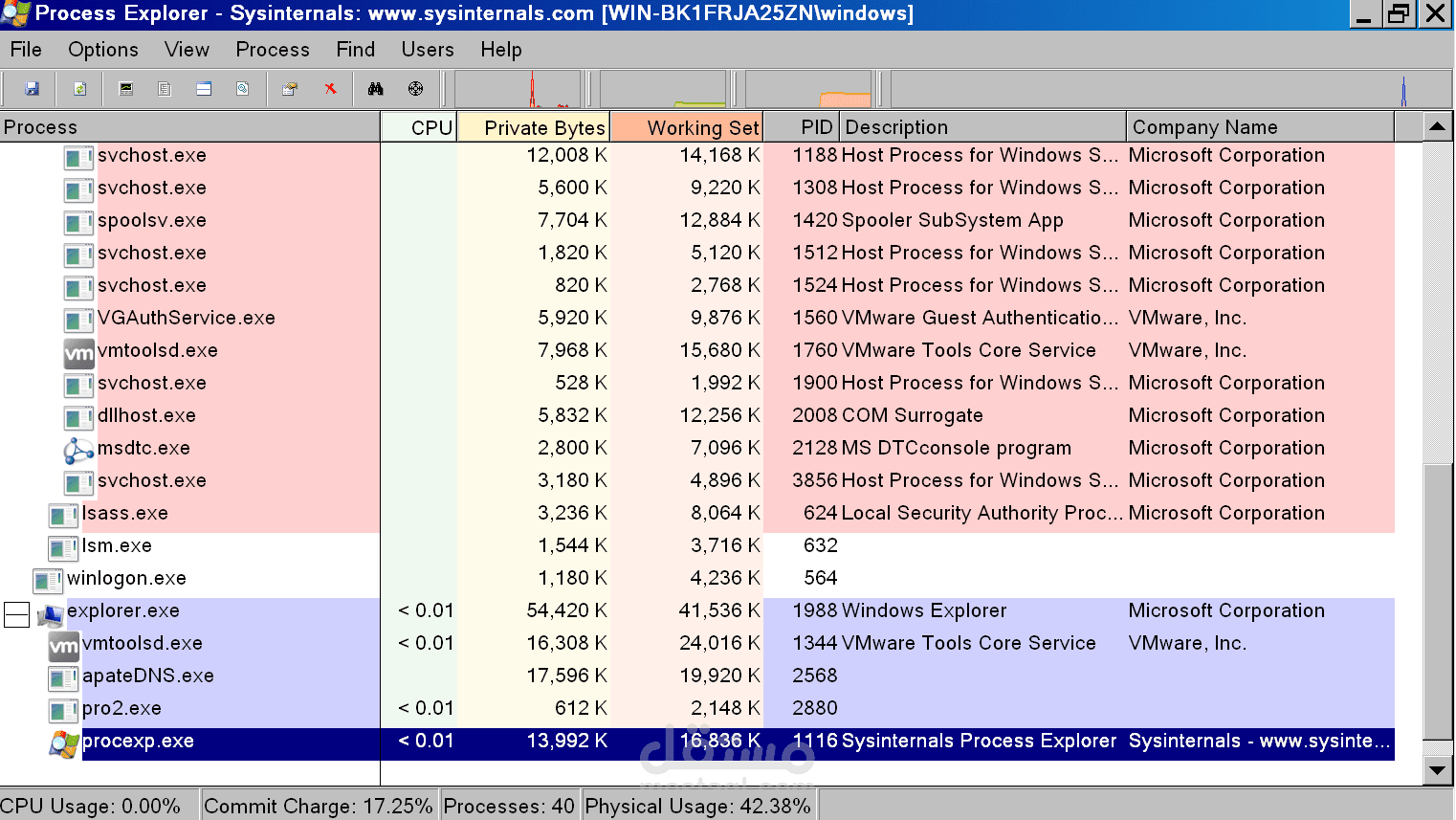The width and height of the screenshot is (1456, 820).
Task: Toggle the lower pane view icon
Action: point(203,88)
